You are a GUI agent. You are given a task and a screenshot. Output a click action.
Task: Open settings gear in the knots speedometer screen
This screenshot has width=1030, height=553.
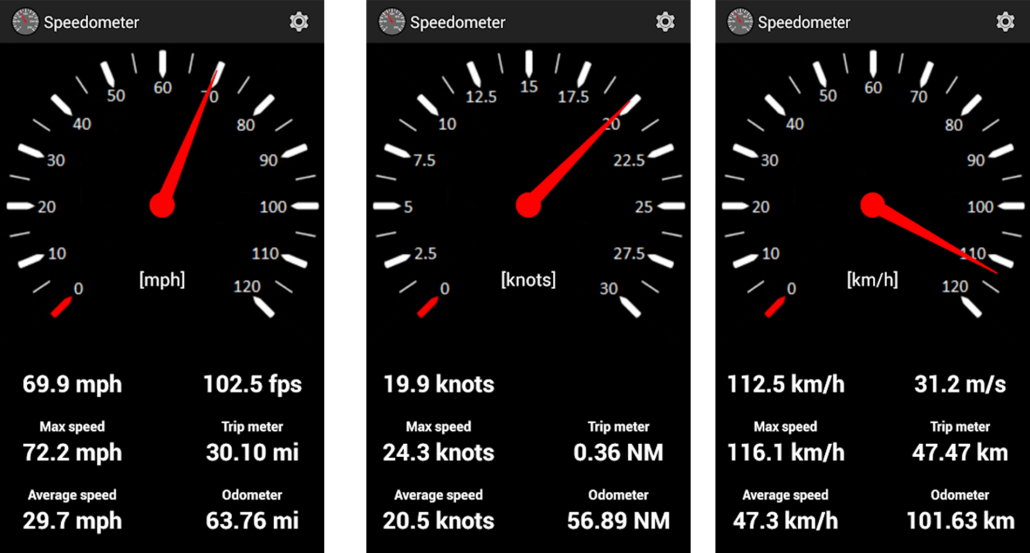click(665, 22)
